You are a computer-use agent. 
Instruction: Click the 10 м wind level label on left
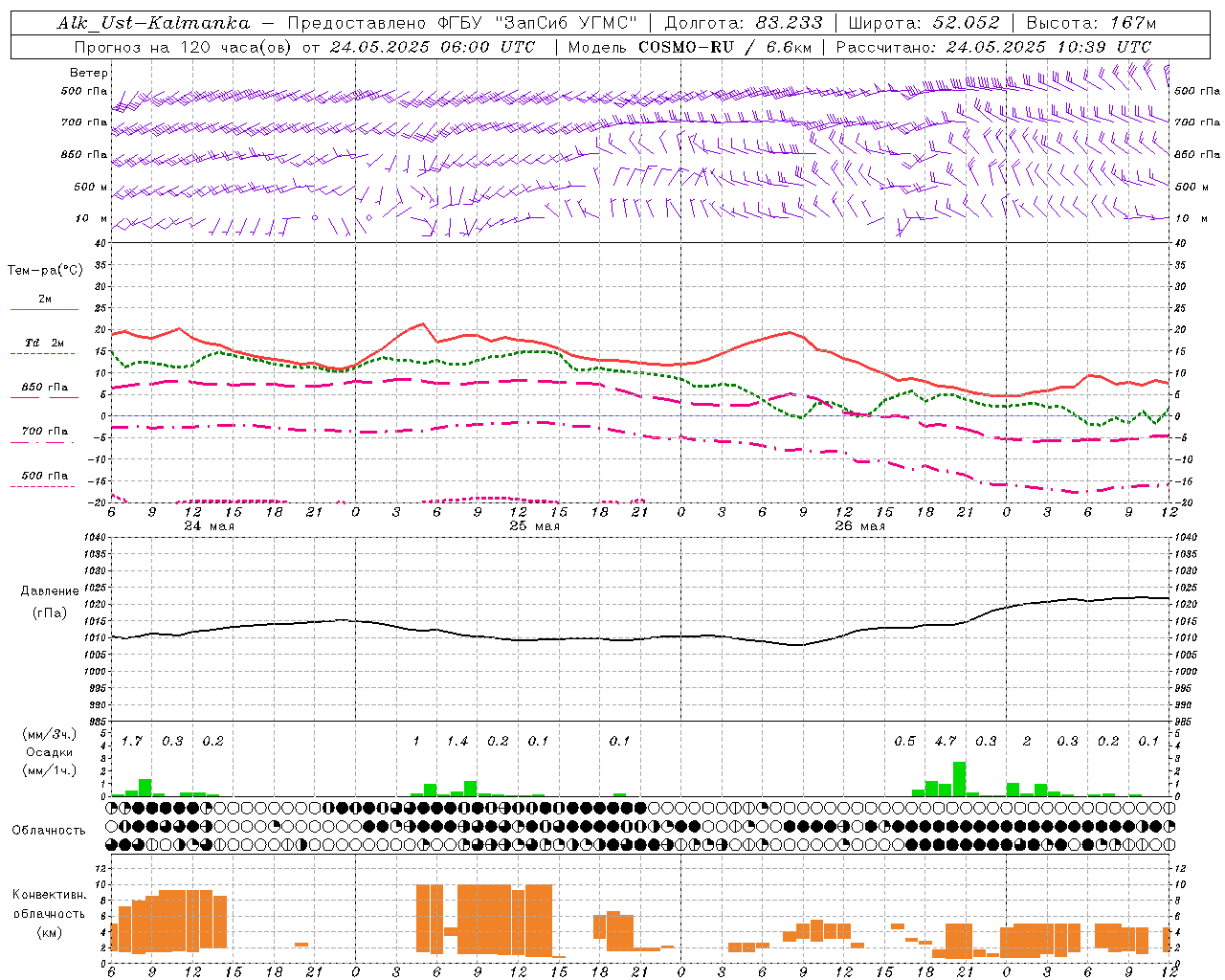(91, 218)
